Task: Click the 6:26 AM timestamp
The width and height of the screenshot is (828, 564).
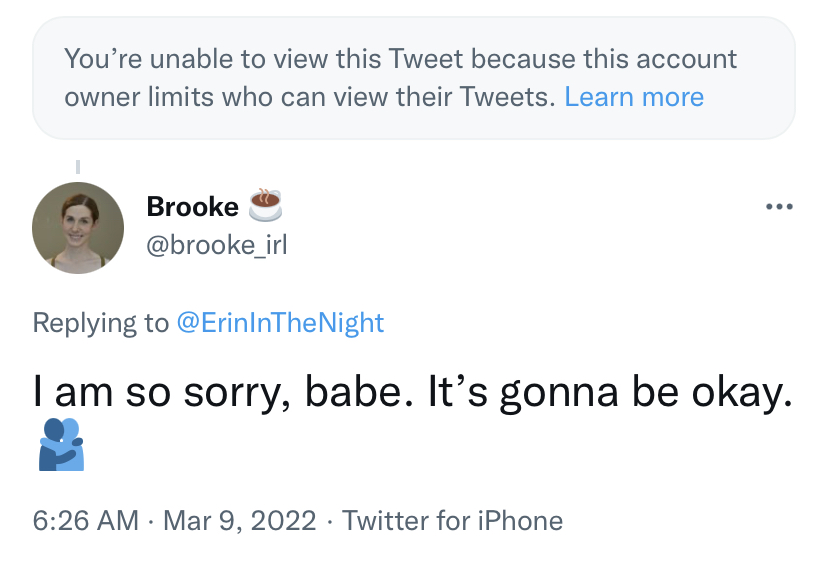Action: tap(85, 520)
